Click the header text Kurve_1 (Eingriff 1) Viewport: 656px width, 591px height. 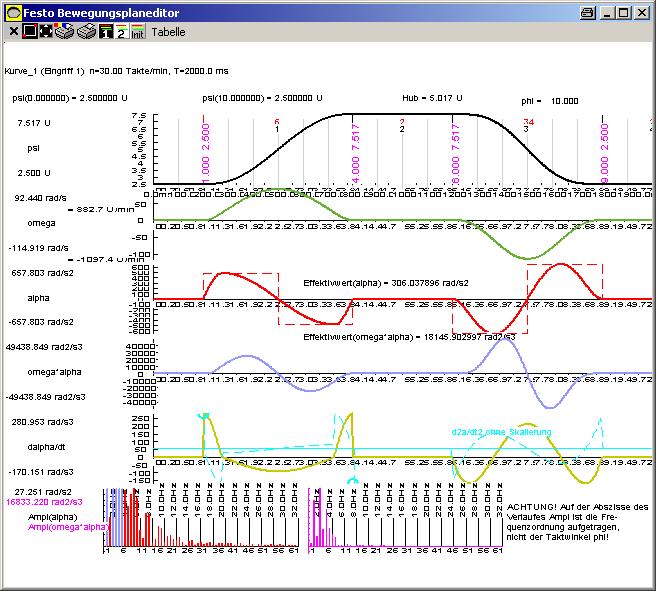pos(44,71)
